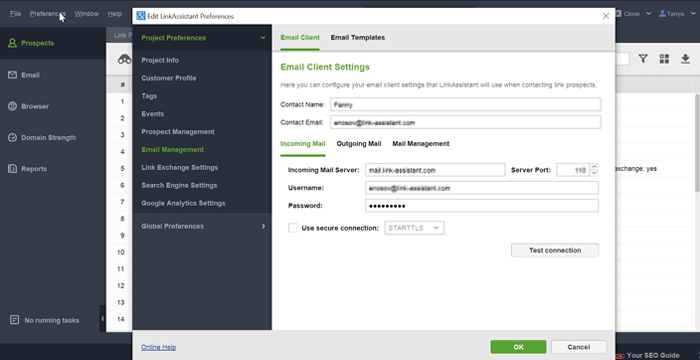The height and width of the screenshot is (360, 700).
Task: Open the Prospects sidebar section
Action: (x=53, y=43)
